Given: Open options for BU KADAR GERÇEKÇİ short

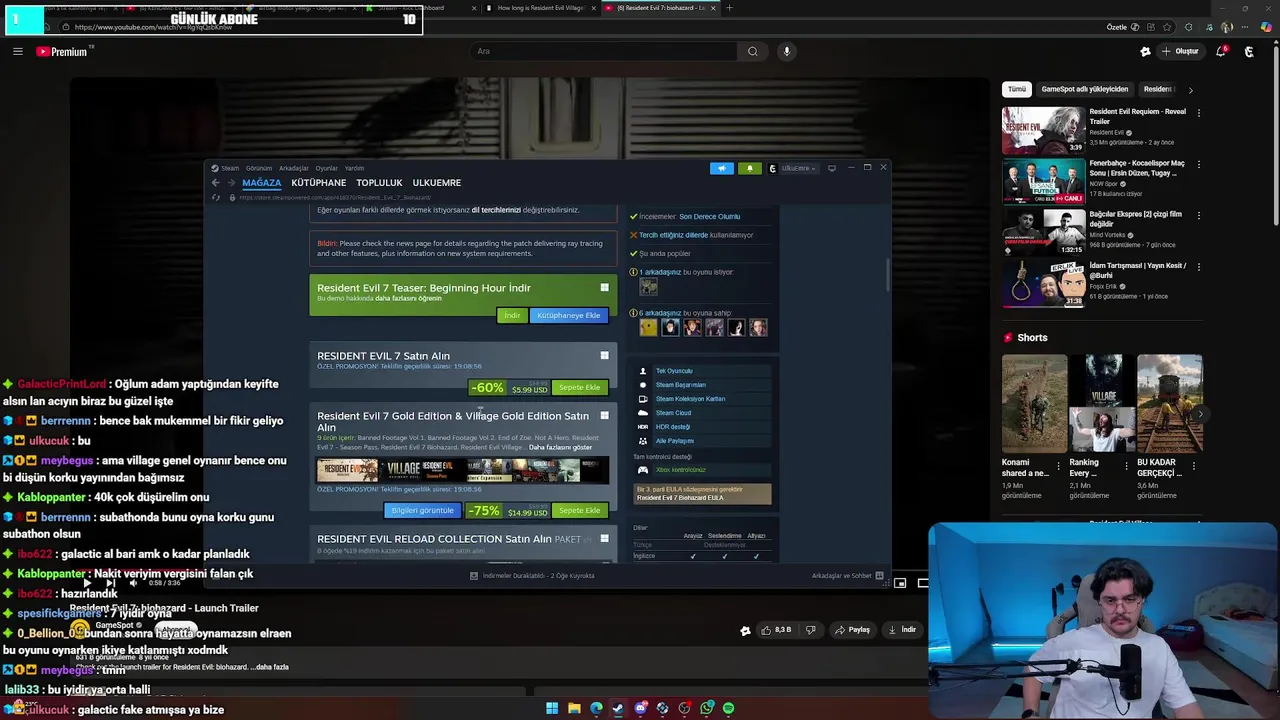Looking at the screenshot, I should 1193,465.
